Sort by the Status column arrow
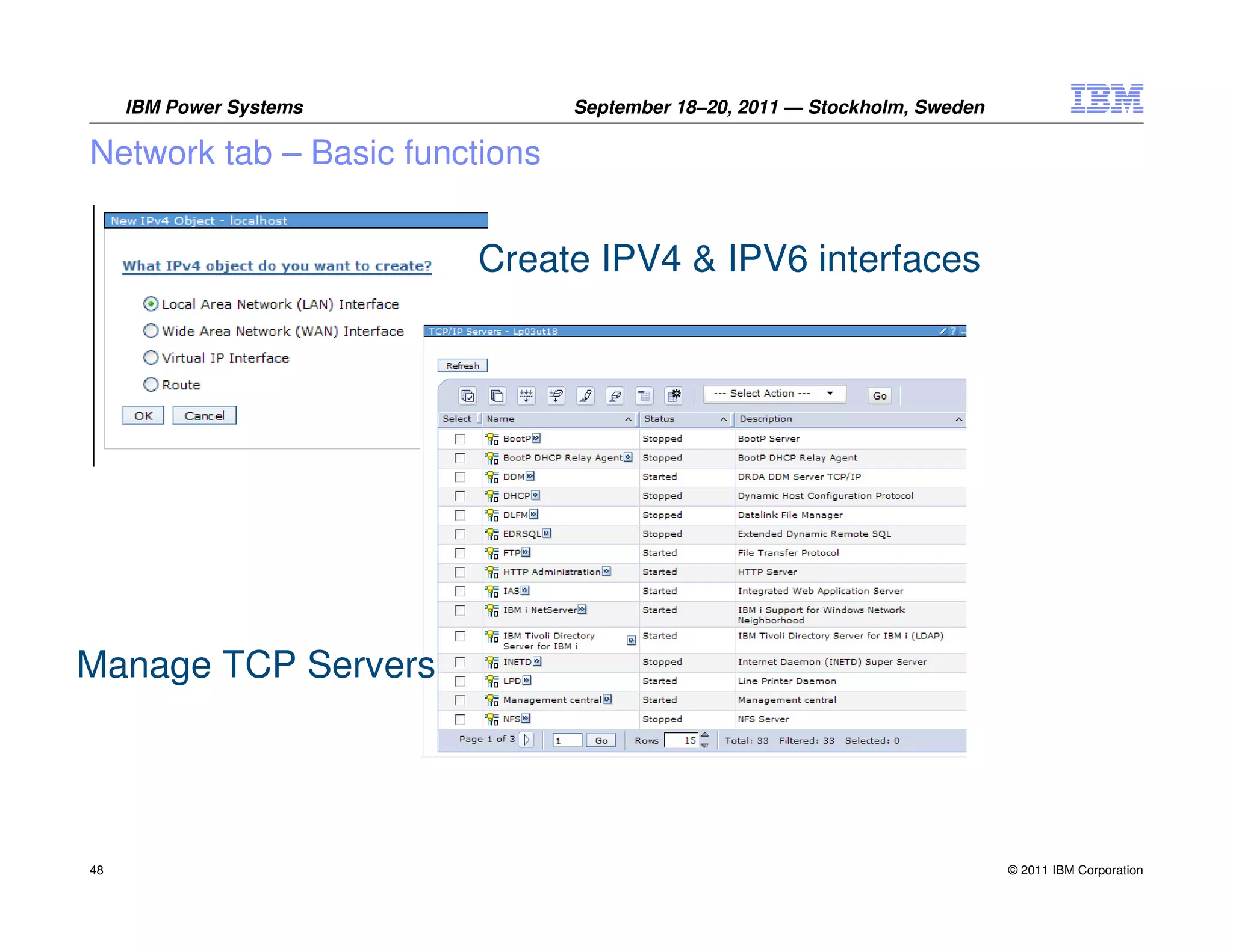The image size is (1233, 952). click(723, 419)
